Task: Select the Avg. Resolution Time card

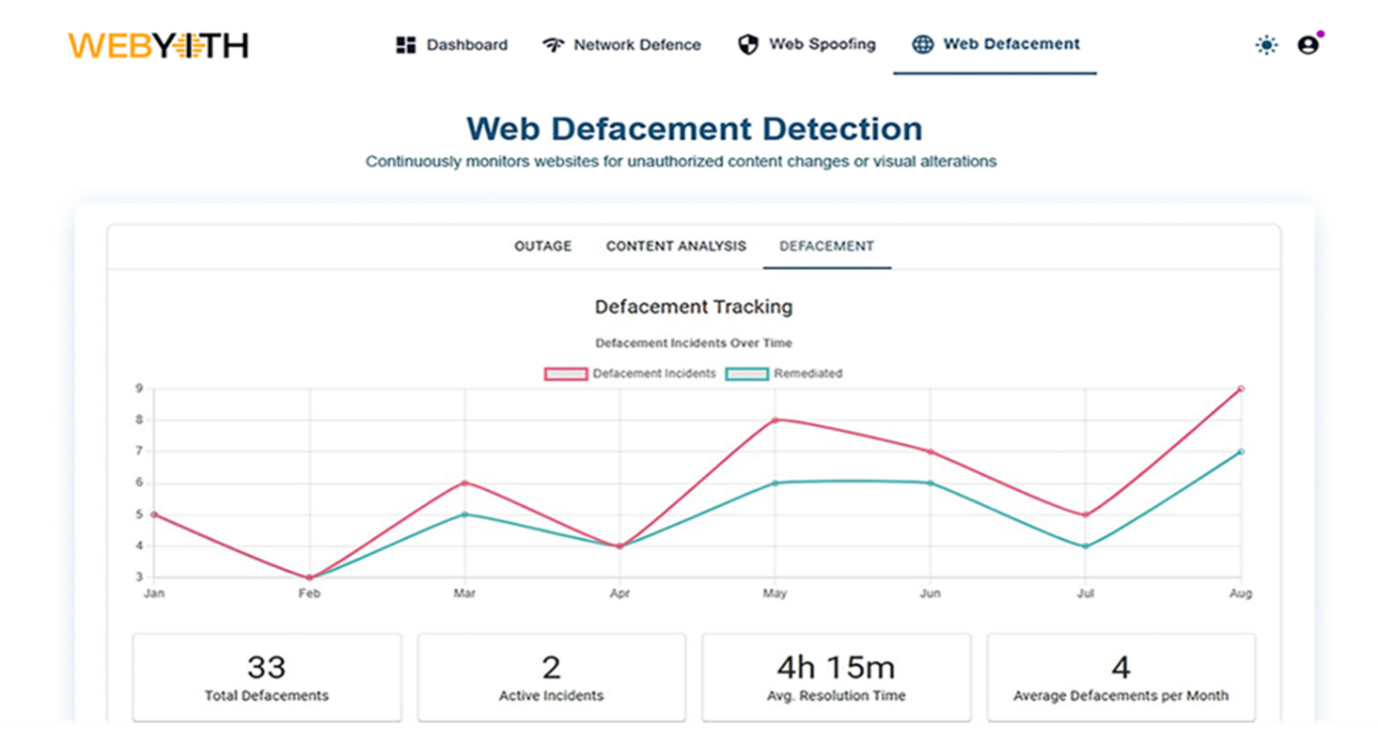Action: tap(836, 676)
